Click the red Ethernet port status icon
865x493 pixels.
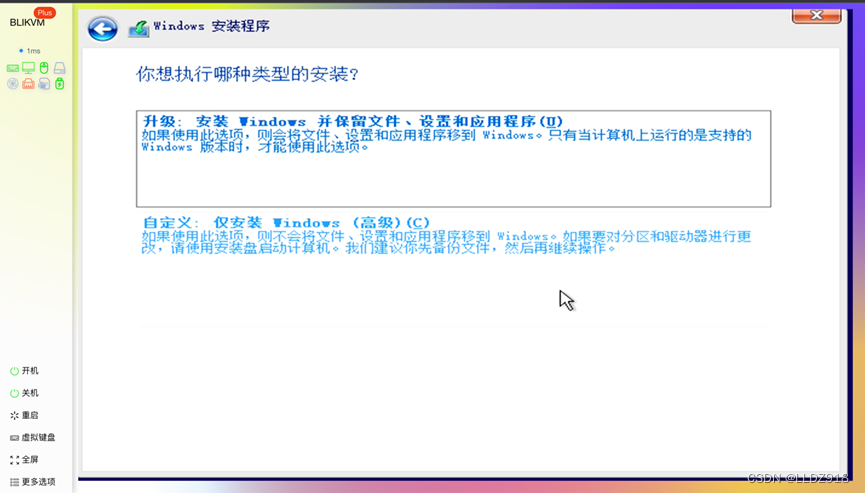tap(28, 84)
